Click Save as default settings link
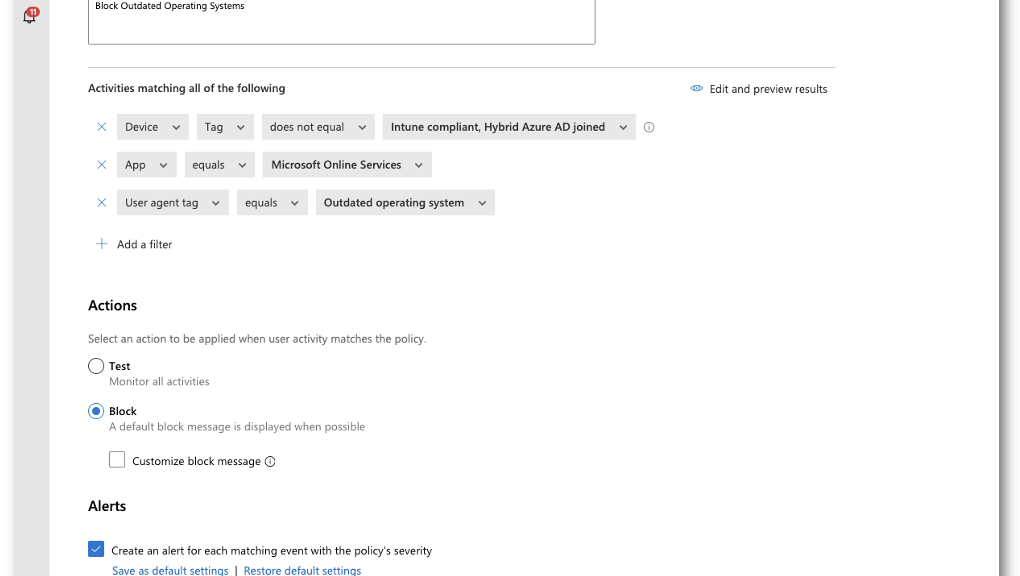The width and height of the screenshot is (1020, 576). click(x=170, y=570)
